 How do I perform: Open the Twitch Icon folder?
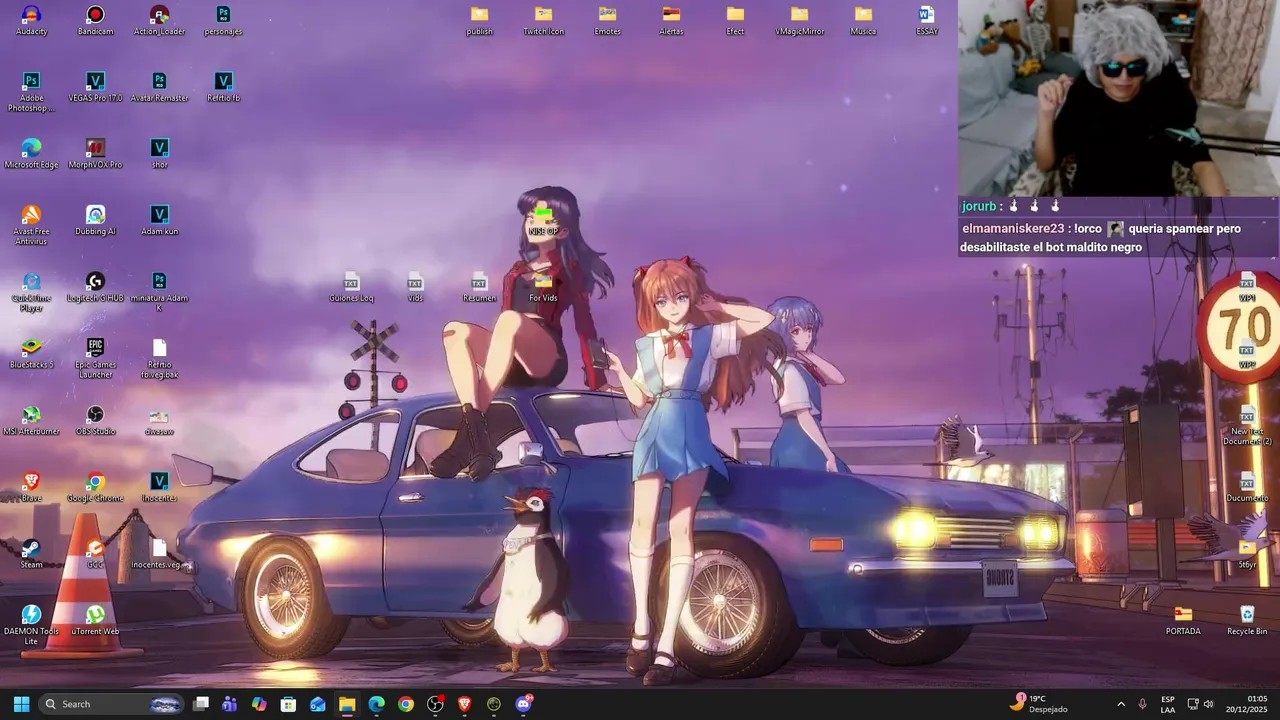[x=543, y=21]
